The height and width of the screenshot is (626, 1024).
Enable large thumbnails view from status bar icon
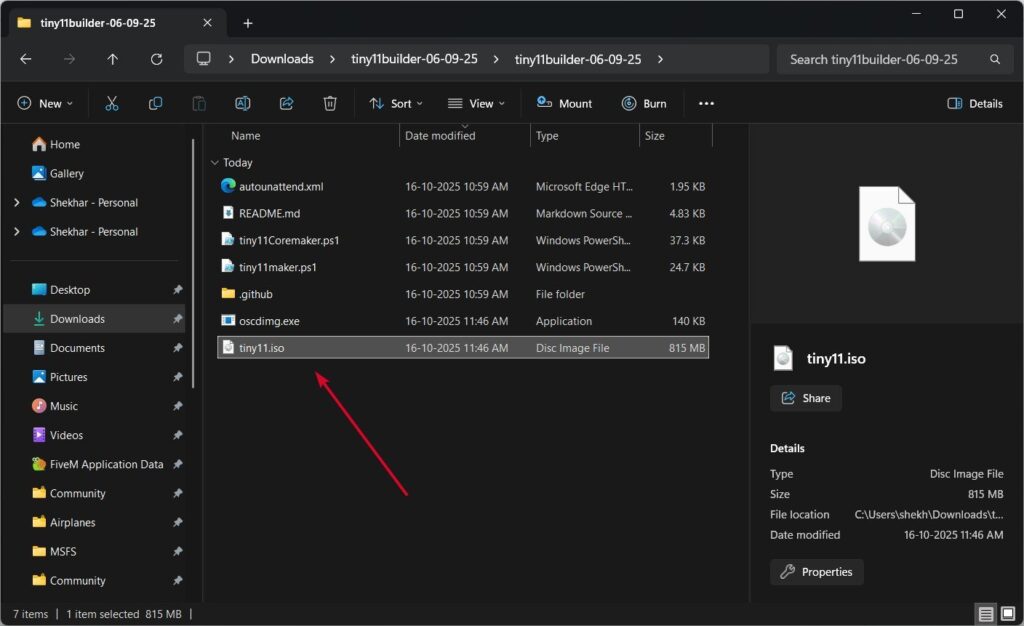point(1008,613)
